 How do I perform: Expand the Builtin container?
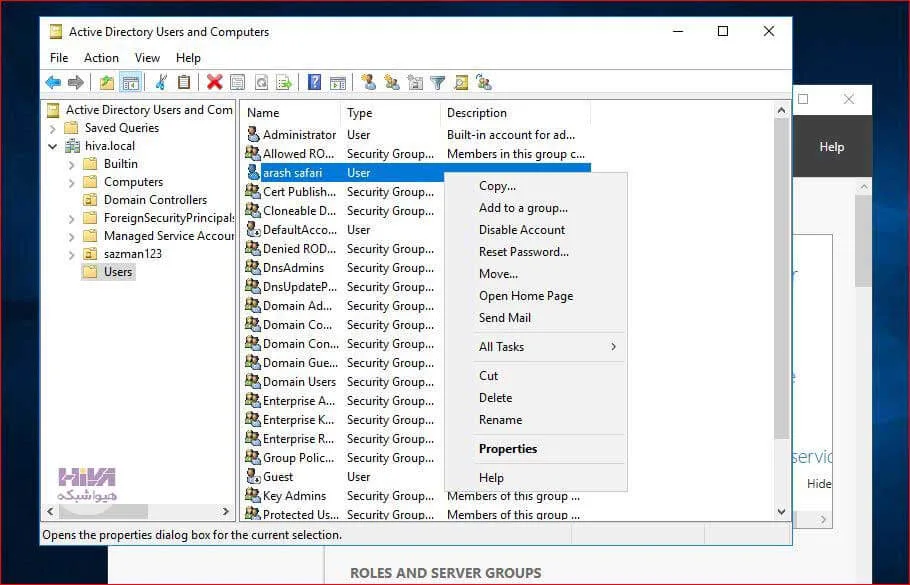[x=71, y=164]
